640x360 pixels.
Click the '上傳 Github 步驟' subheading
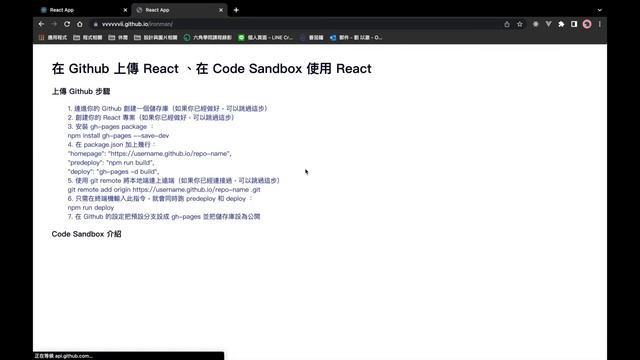[81, 91]
